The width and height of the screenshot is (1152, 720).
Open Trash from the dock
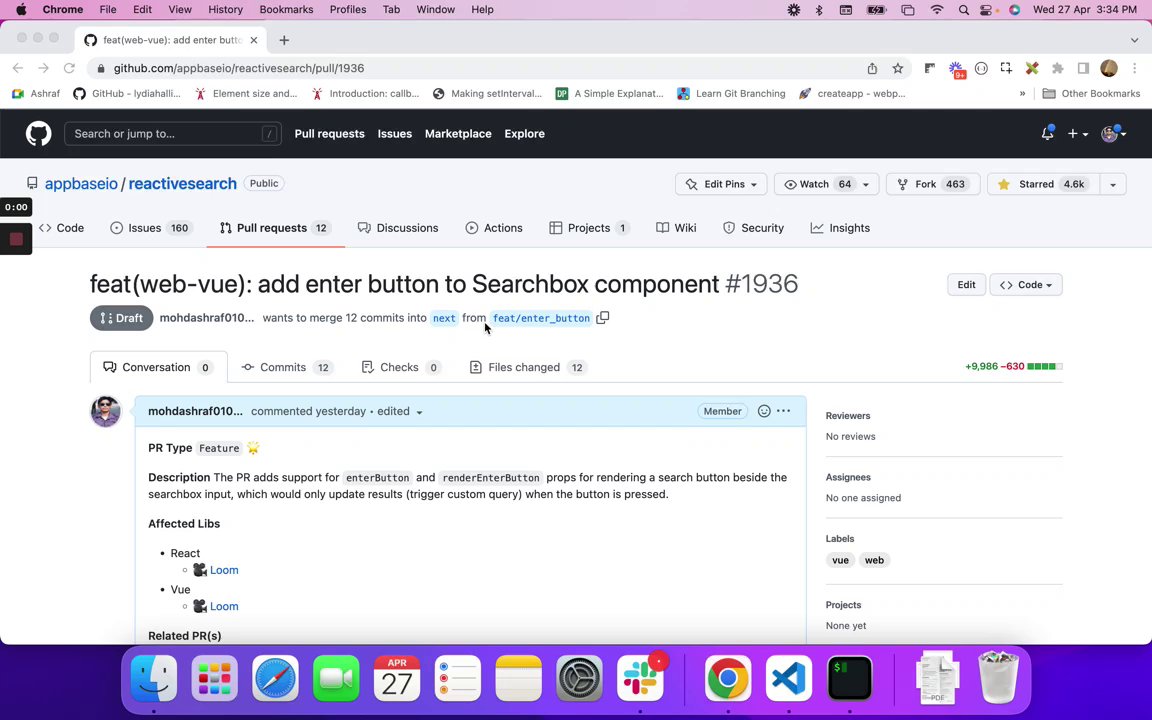998,678
